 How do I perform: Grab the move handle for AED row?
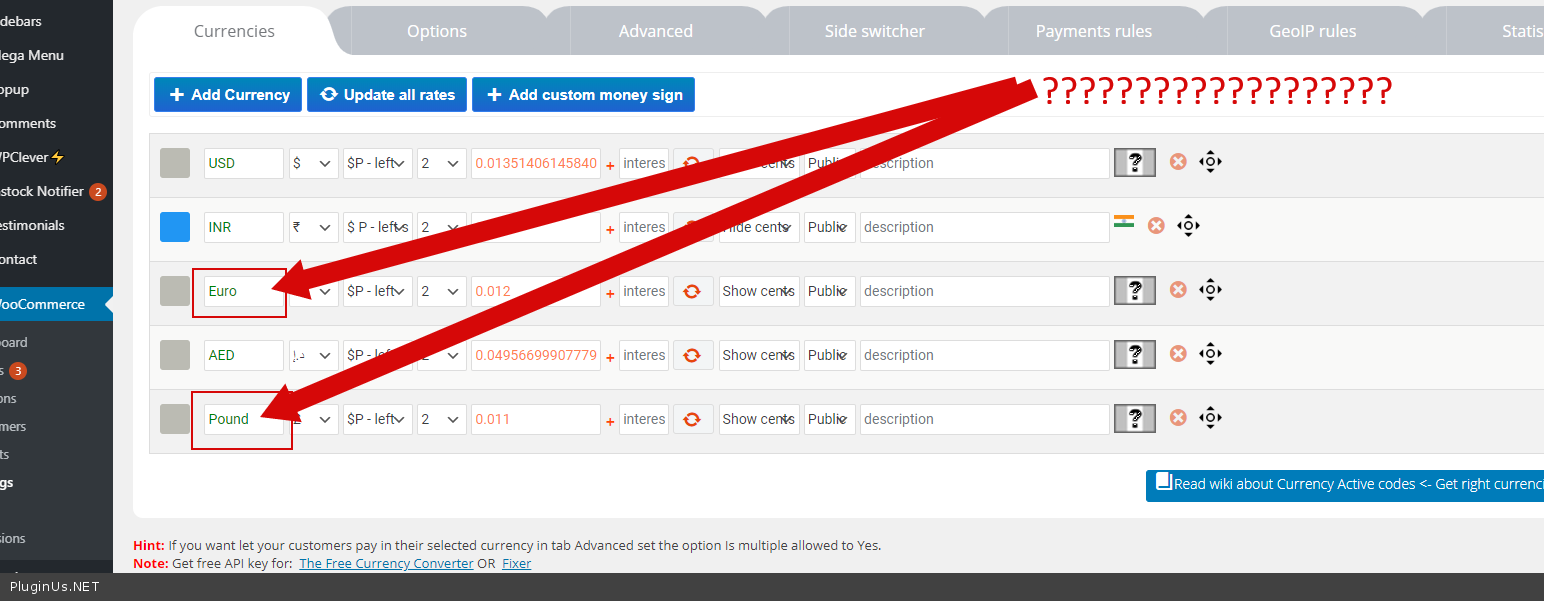click(1210, 353)
